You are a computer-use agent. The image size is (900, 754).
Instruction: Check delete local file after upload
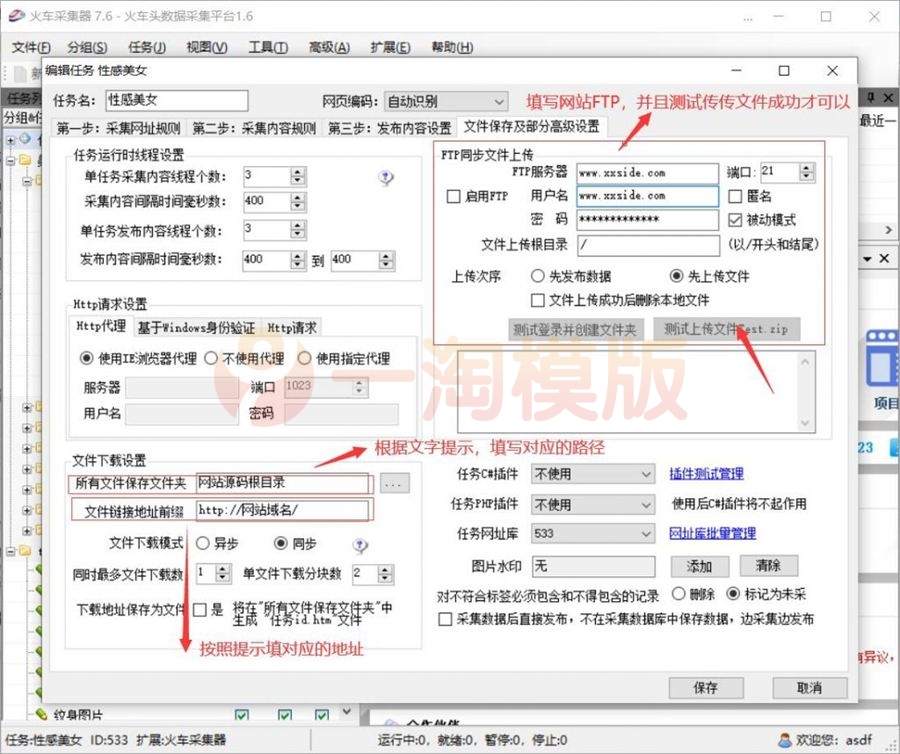(538, 300)
